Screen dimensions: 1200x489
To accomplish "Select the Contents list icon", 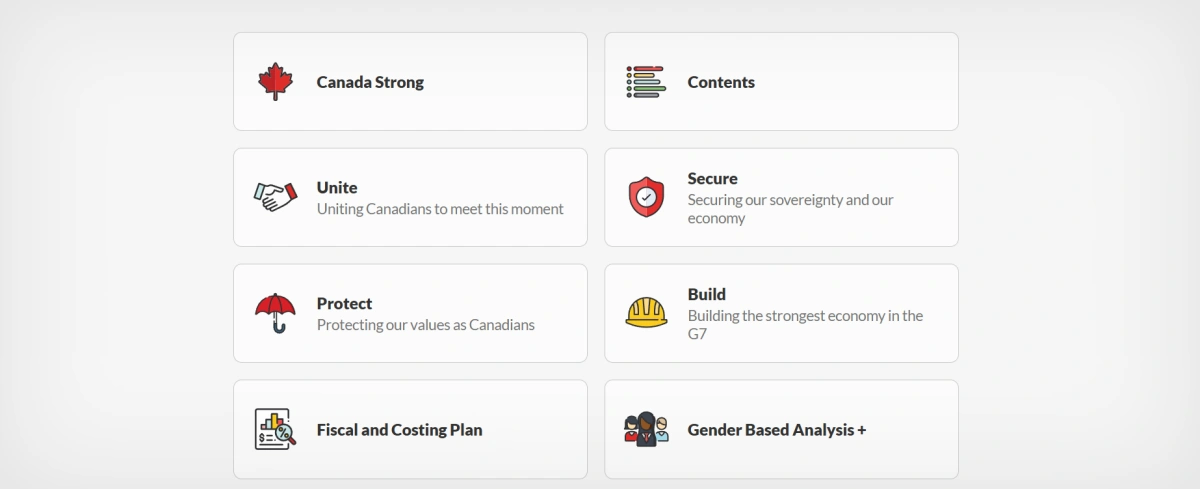I will [x=646, y=82].
